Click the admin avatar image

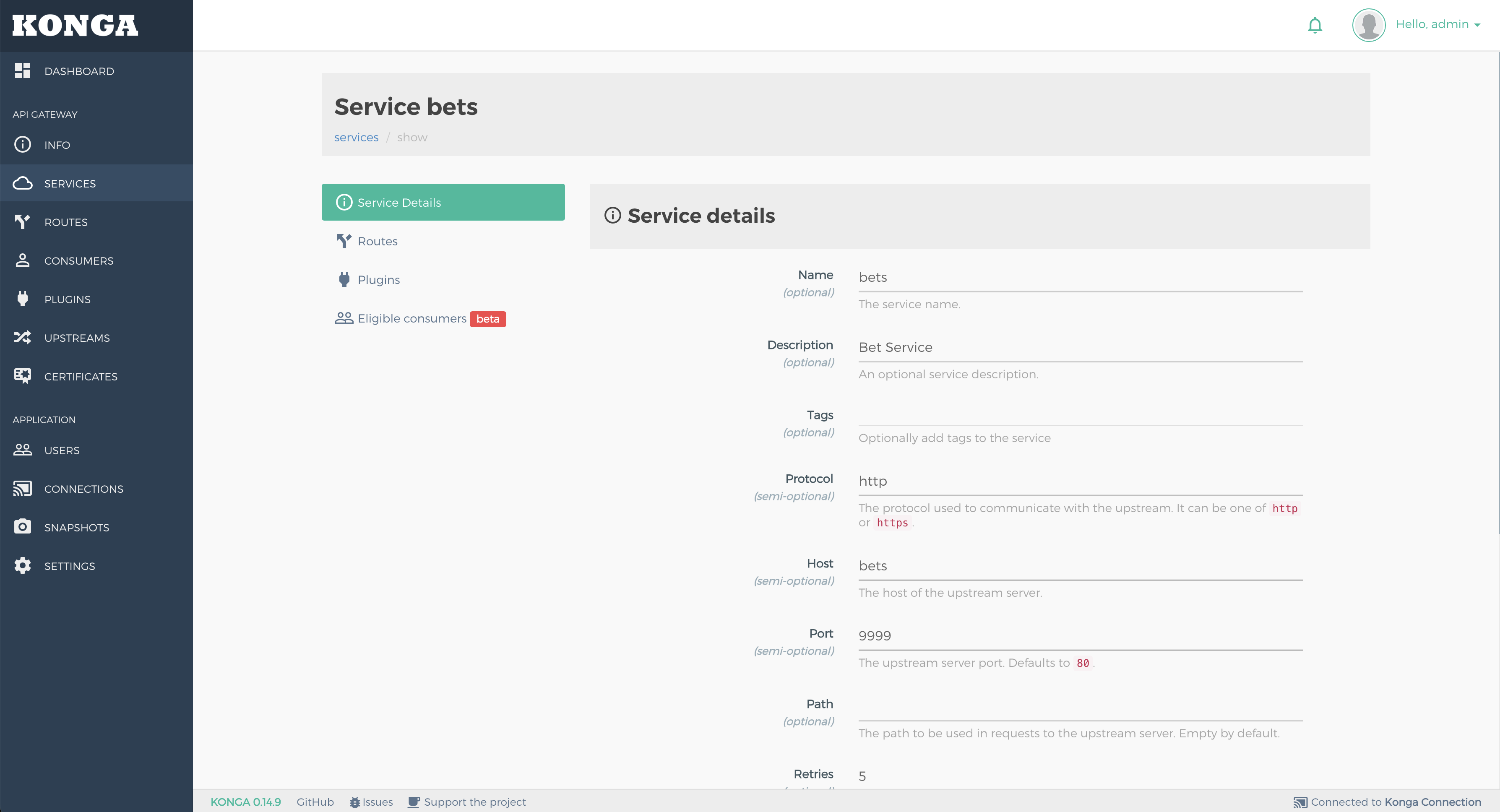point(1368,25)
